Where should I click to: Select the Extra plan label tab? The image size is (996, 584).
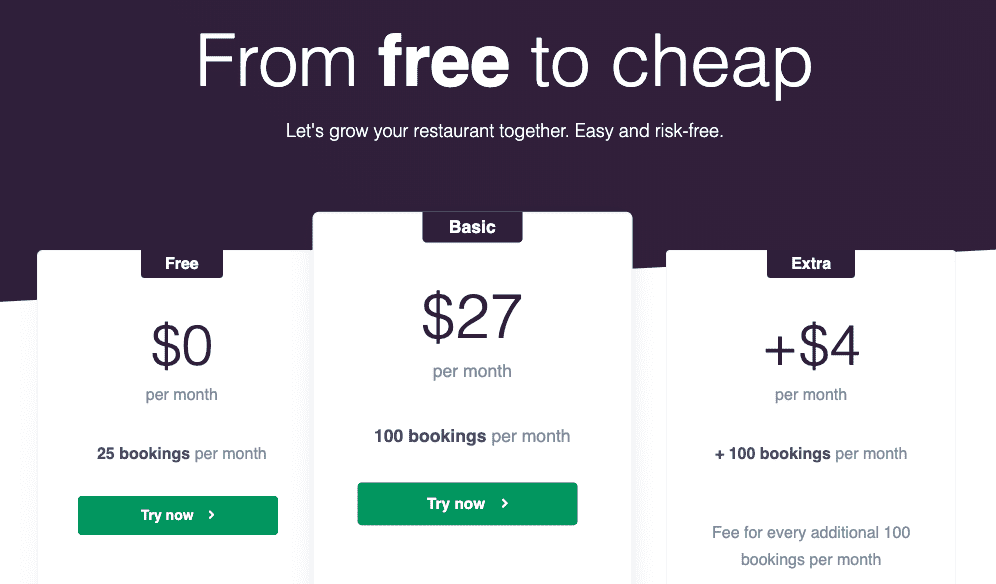pyautogui.click(x=811, y=263)
